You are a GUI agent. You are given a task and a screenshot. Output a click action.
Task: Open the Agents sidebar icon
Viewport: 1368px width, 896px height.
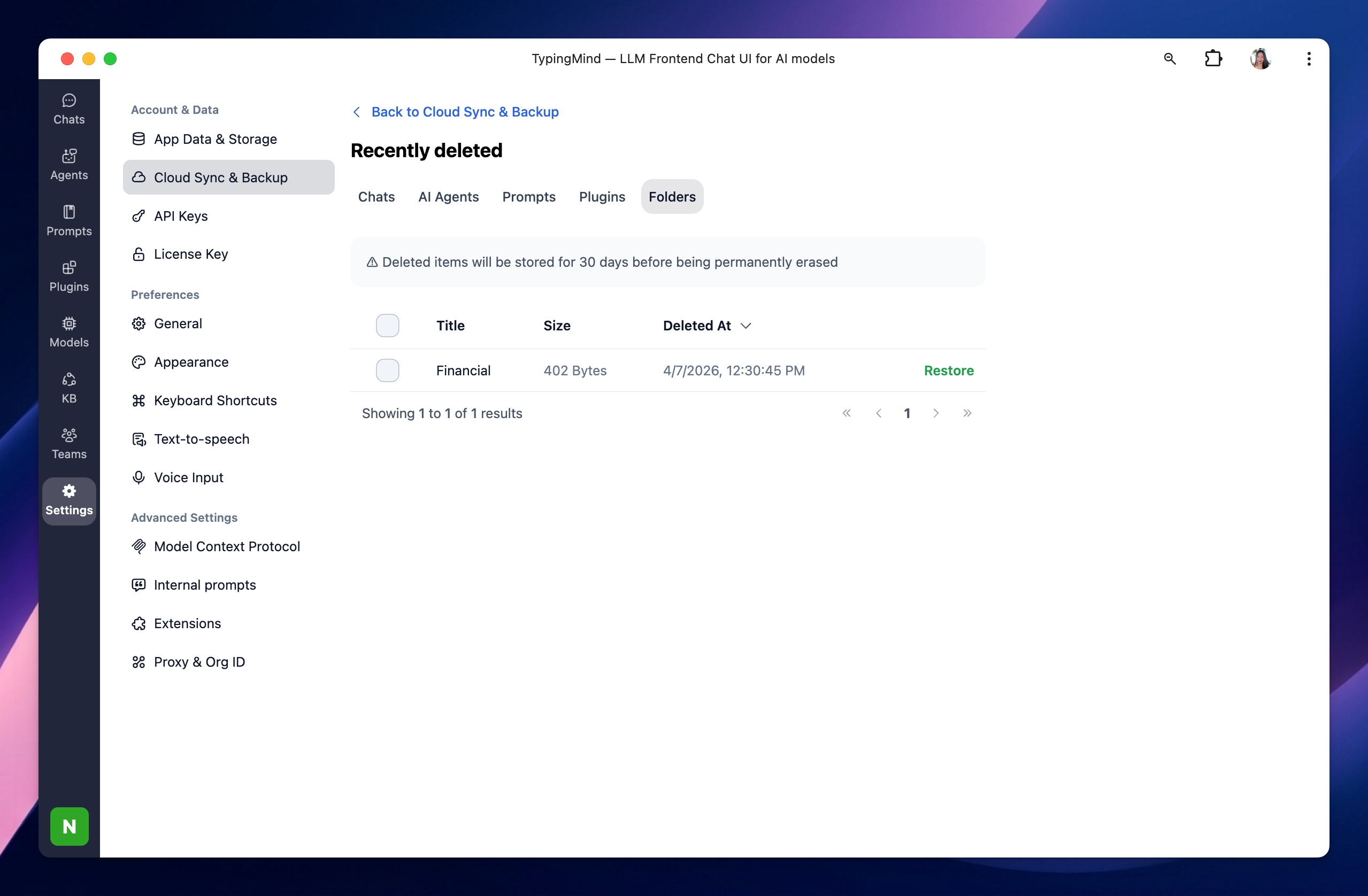click(69, 164)
